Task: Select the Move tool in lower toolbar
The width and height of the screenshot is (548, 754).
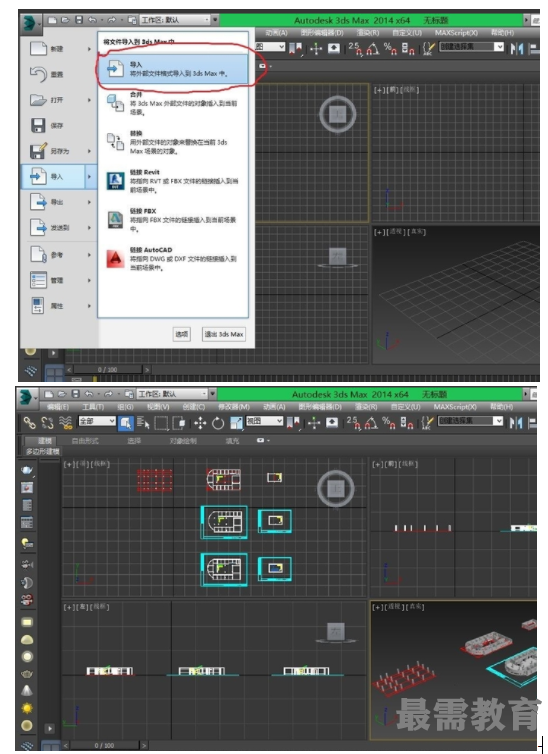Action: click(200, 423)
